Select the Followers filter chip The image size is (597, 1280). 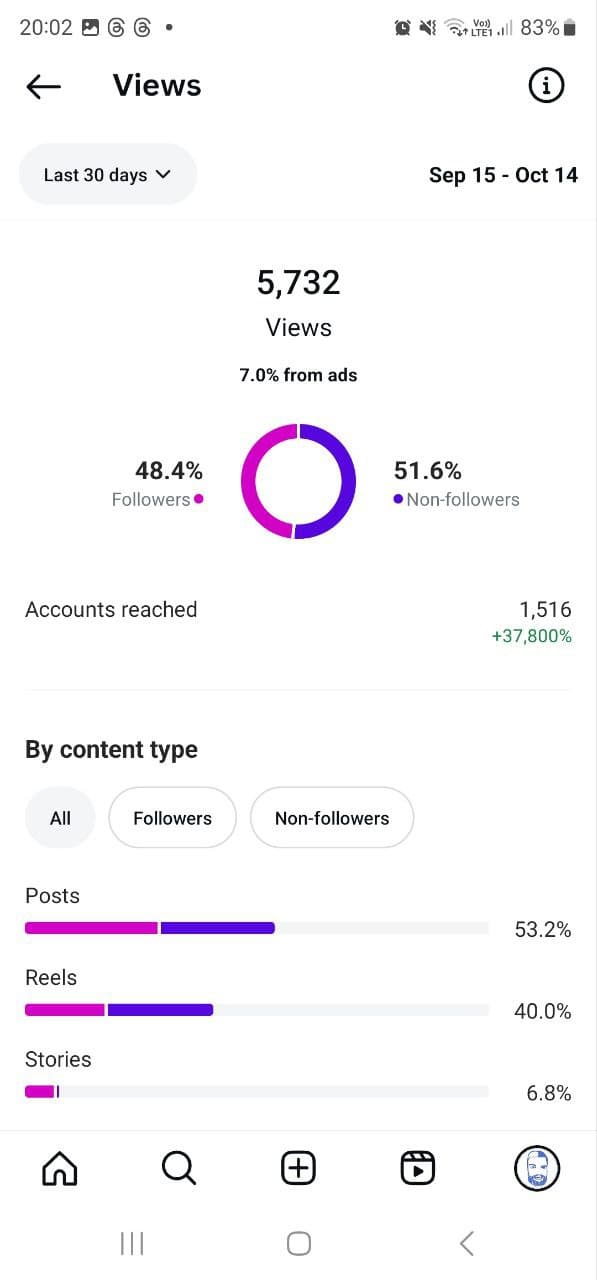click(x=172, y=818)
